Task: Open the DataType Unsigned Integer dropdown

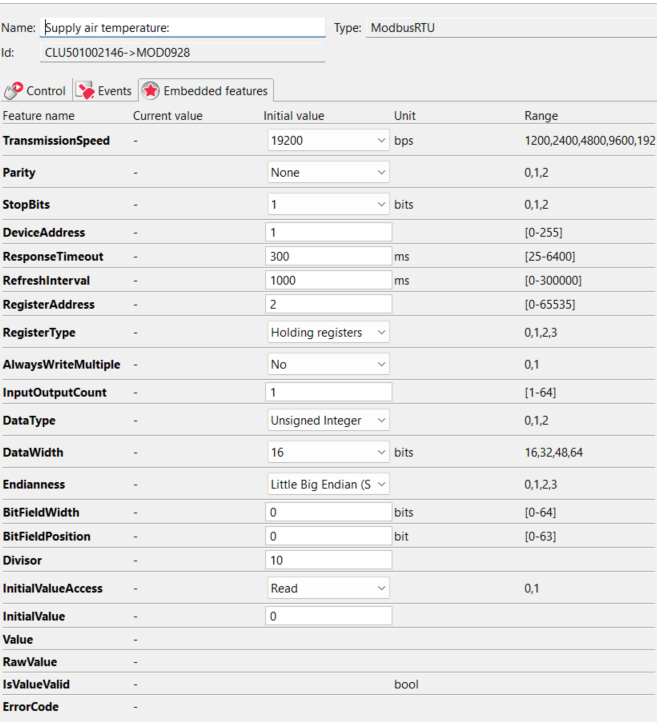Action: click(x=328, y=420)
